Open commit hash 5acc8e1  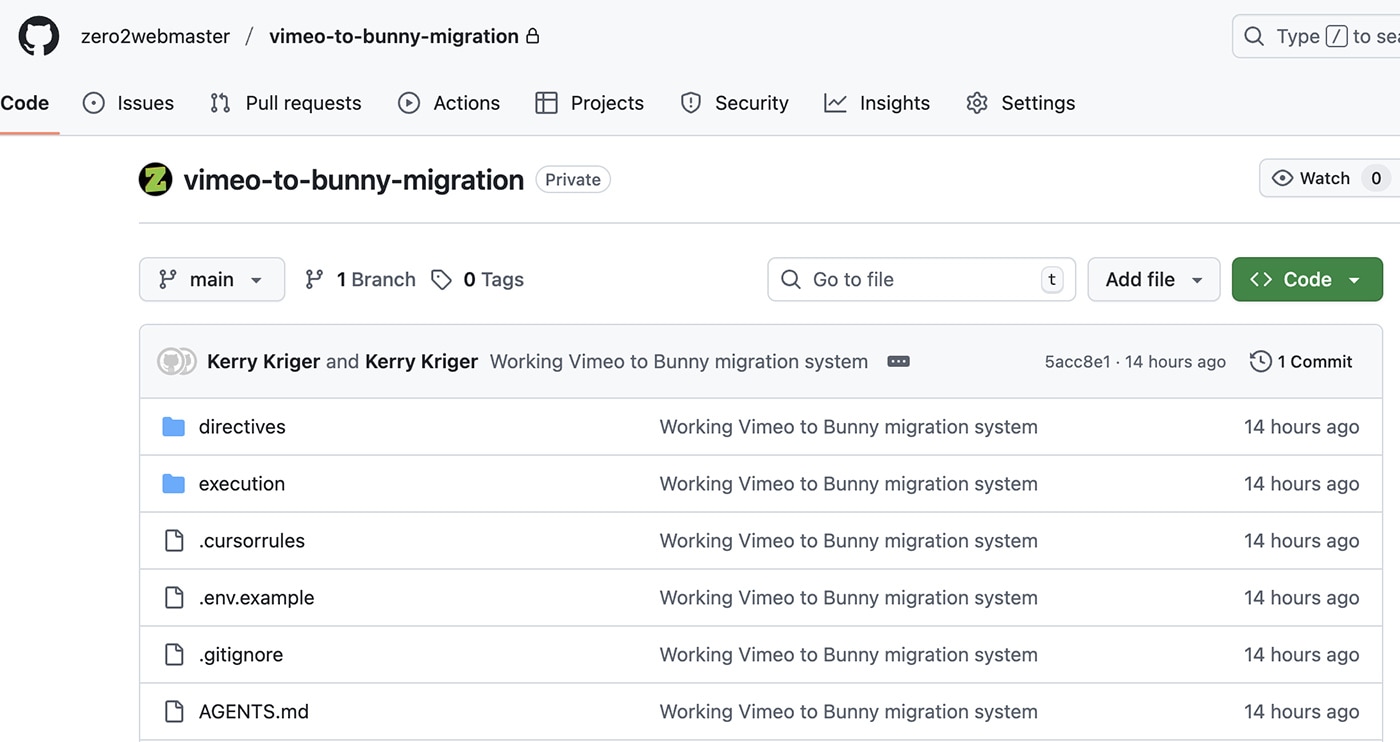1077,362
